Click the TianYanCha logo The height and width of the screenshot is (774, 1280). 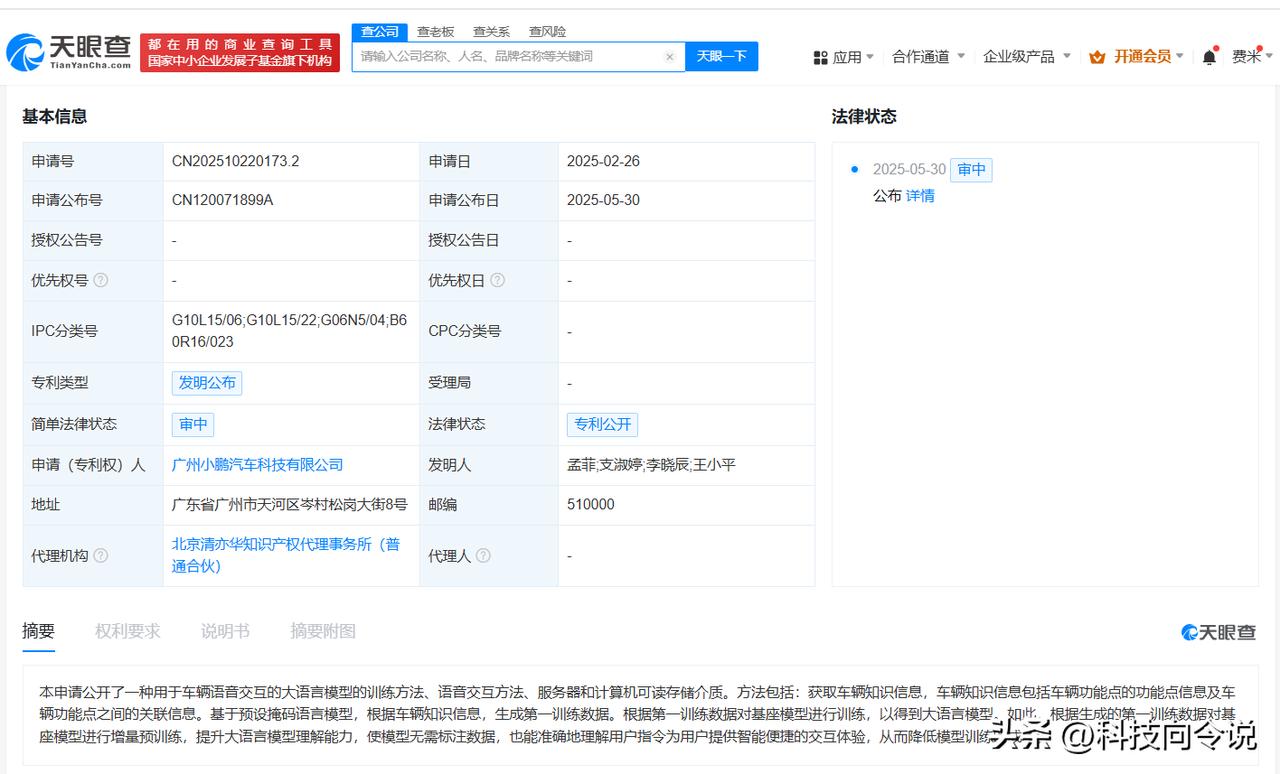(69, 52)
